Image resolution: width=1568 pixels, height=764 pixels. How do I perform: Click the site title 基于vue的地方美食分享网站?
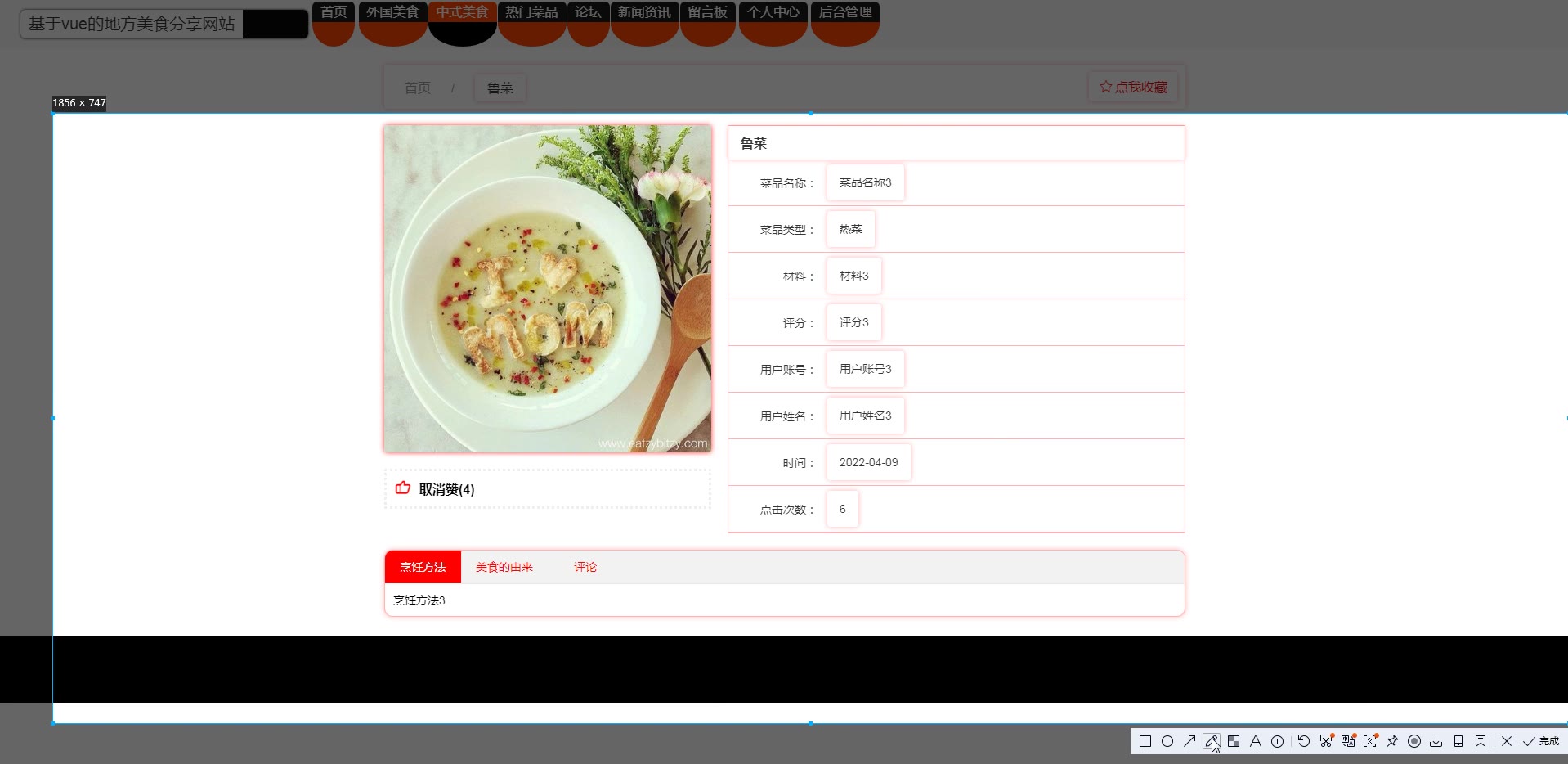click(x=132, y=24)
